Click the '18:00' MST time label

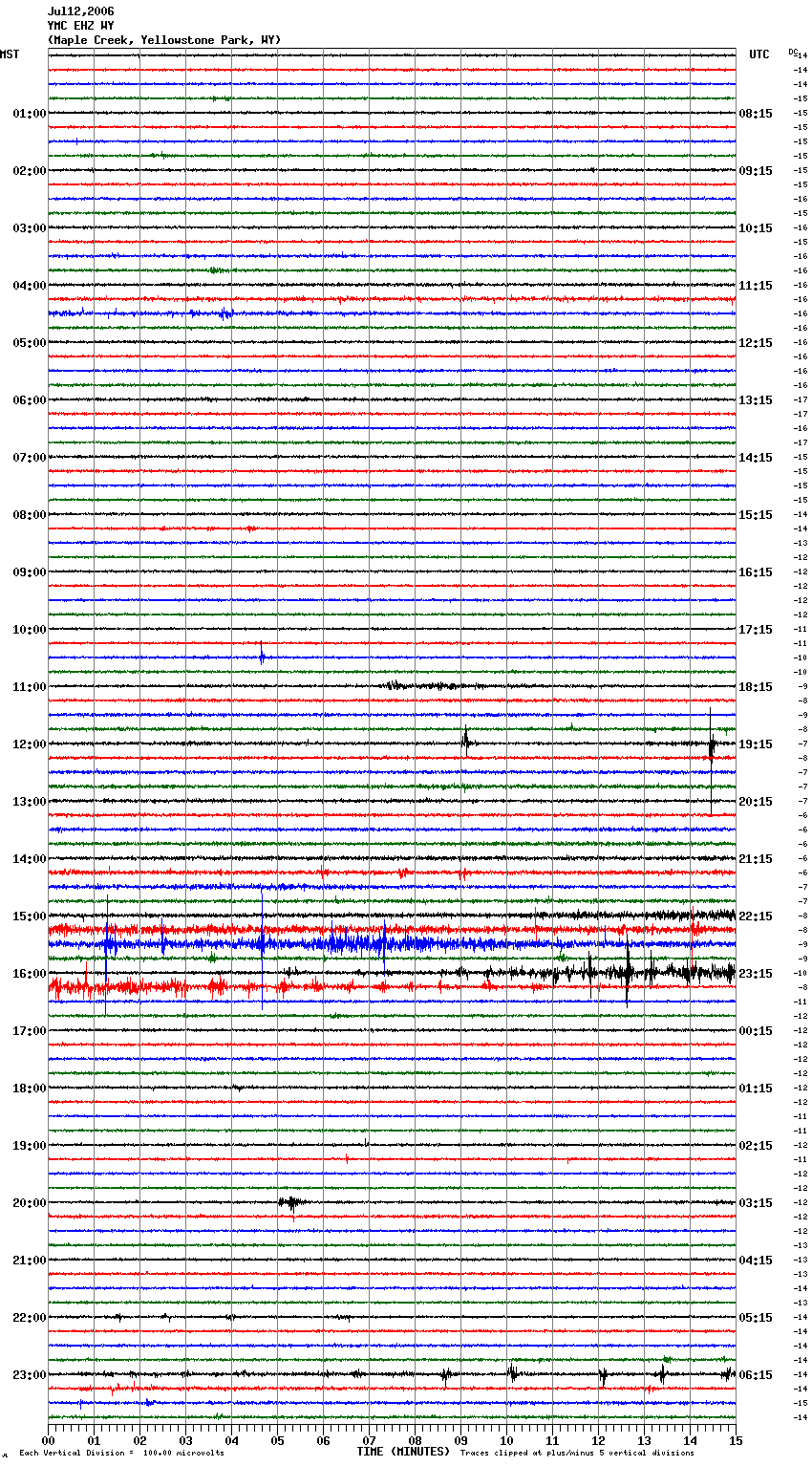click(30, 1089)
